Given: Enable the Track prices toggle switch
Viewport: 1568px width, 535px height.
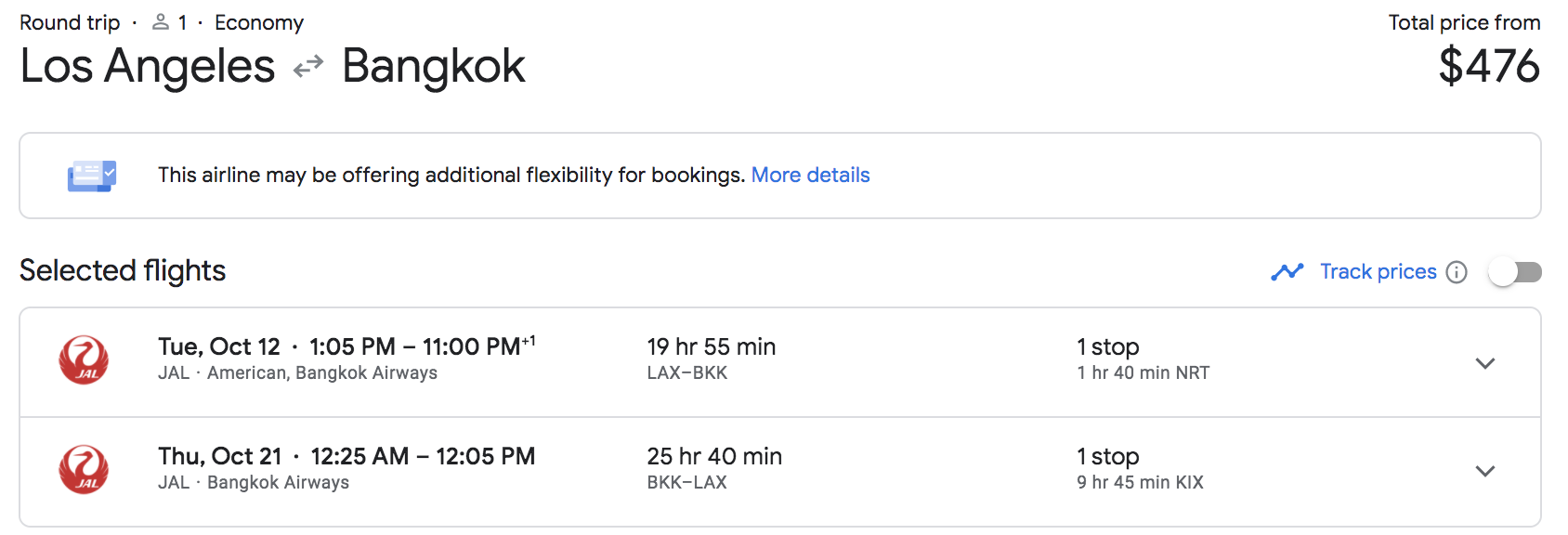Looking at the screenshot, I should [1515, 271].
